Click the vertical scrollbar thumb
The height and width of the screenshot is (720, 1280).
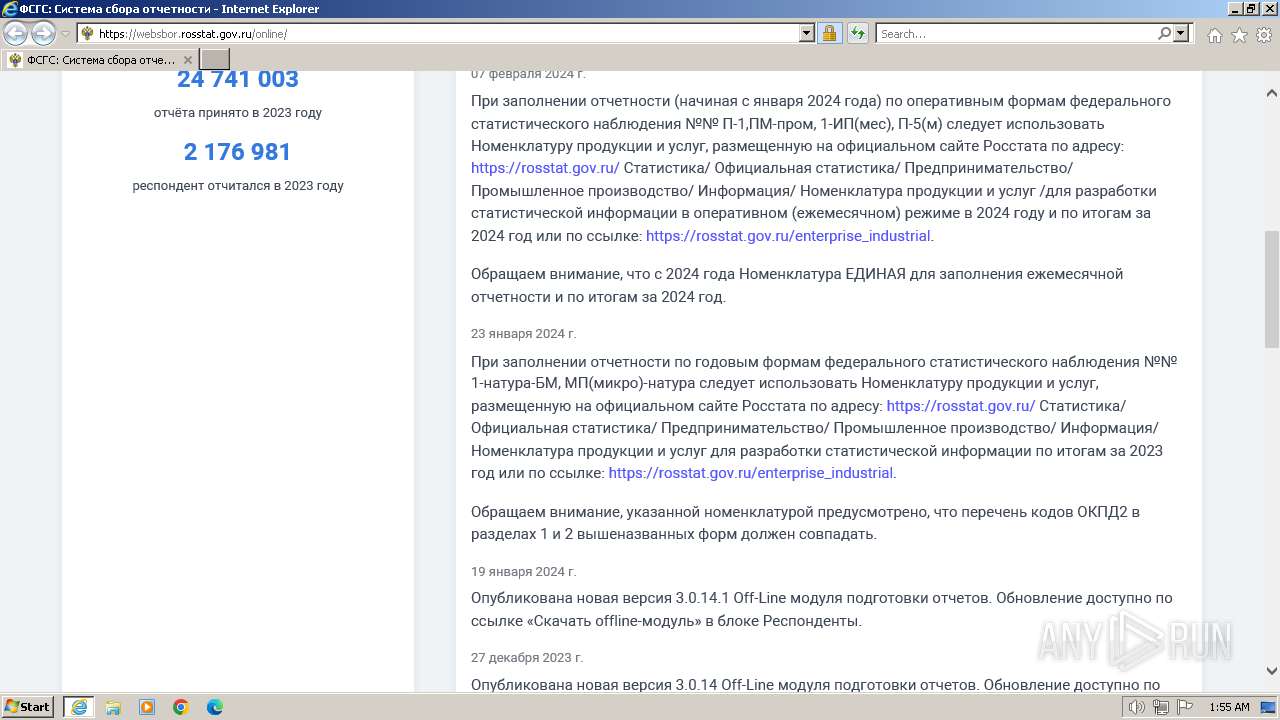[x=1272, y=289]
